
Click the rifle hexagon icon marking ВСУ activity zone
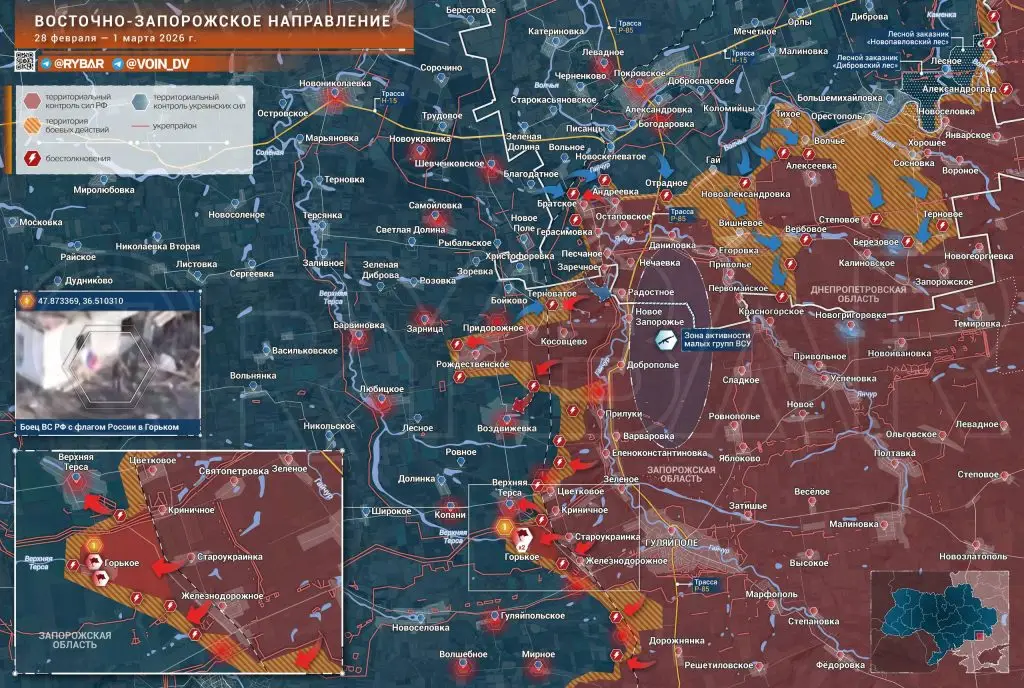[x=666, y=340]
